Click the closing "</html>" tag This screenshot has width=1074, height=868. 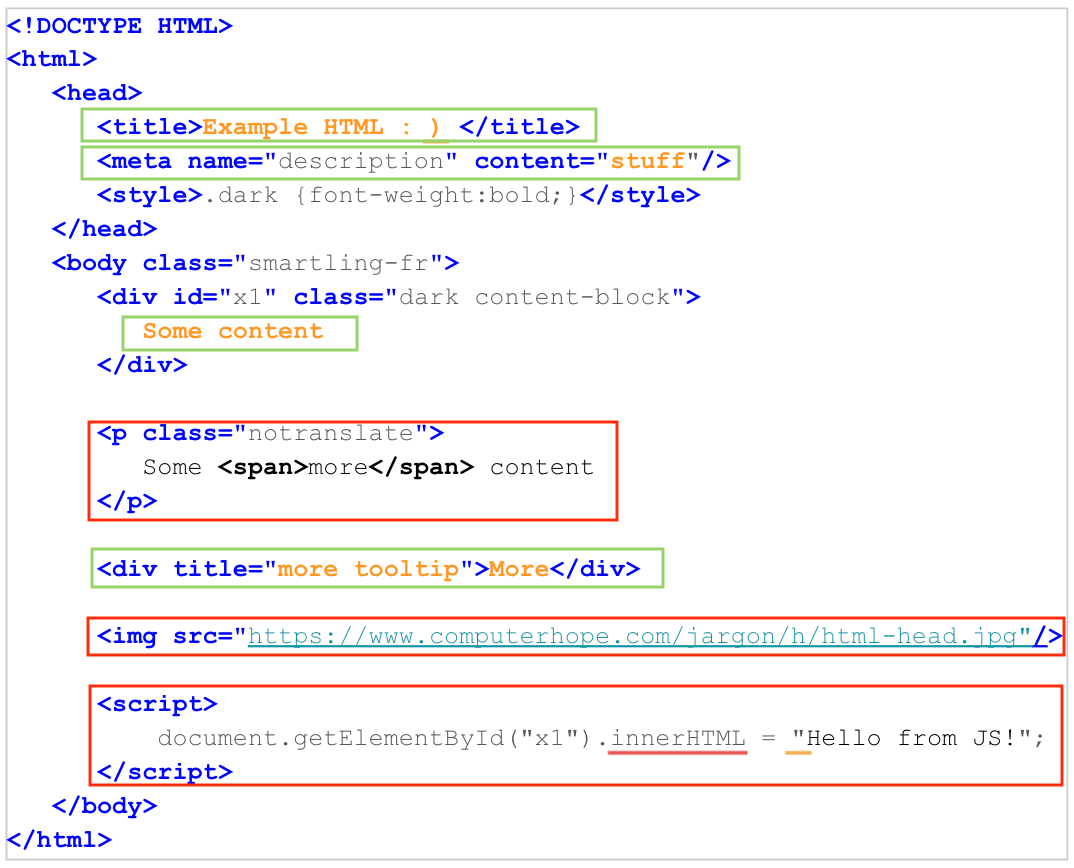(60, 840)
